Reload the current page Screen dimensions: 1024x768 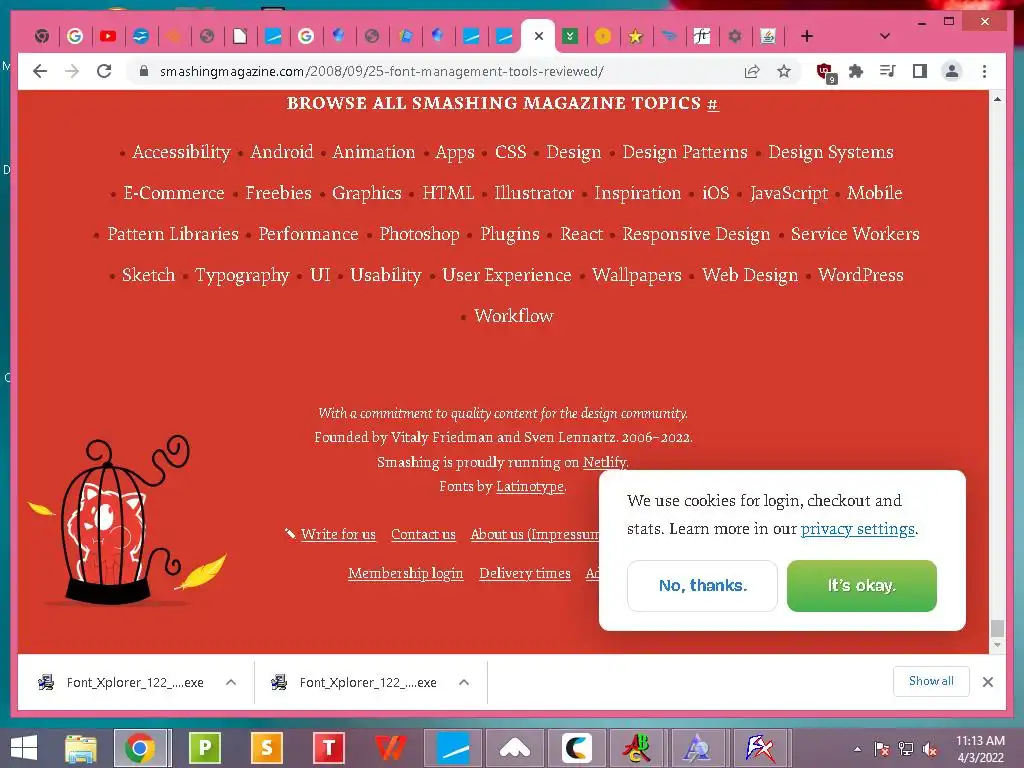tap(104, 71)
